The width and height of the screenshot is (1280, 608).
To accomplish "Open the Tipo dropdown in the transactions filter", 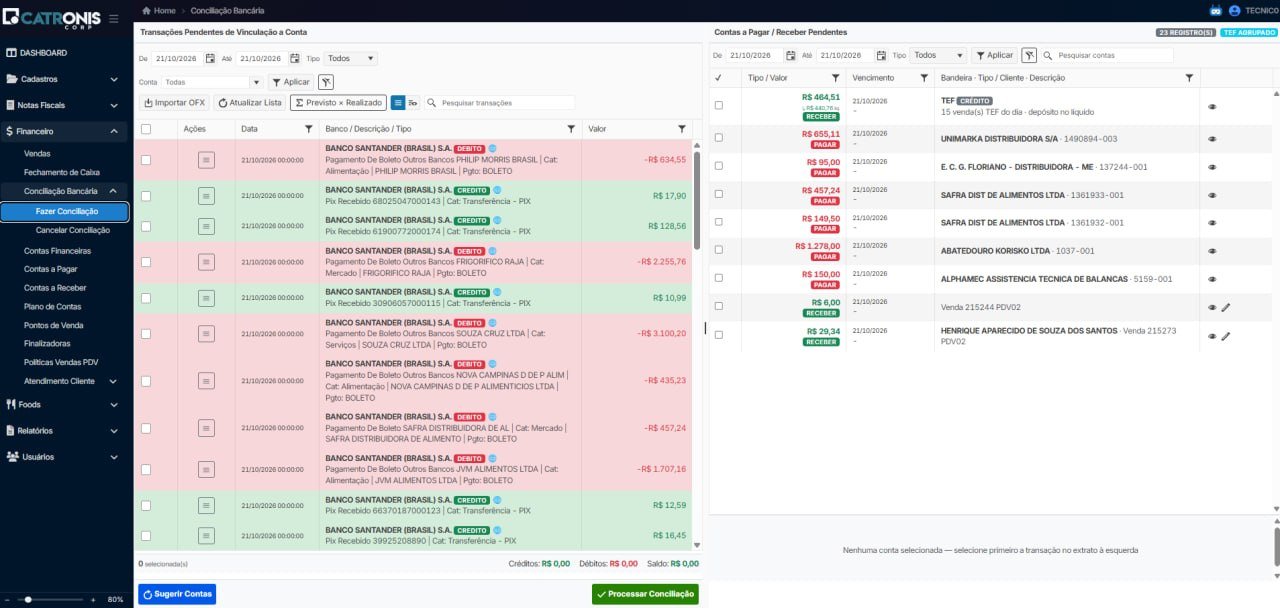I will pos(351,58).
